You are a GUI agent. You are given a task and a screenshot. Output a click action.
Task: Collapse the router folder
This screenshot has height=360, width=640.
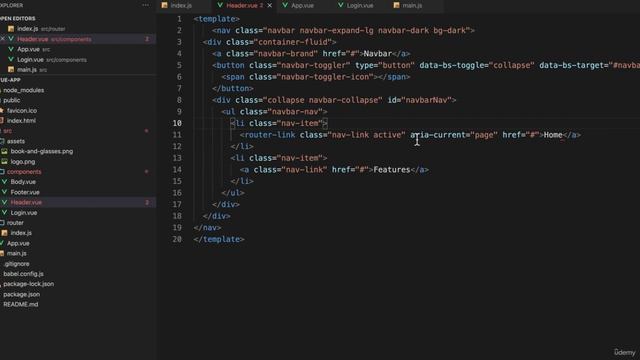click(15, 223)
